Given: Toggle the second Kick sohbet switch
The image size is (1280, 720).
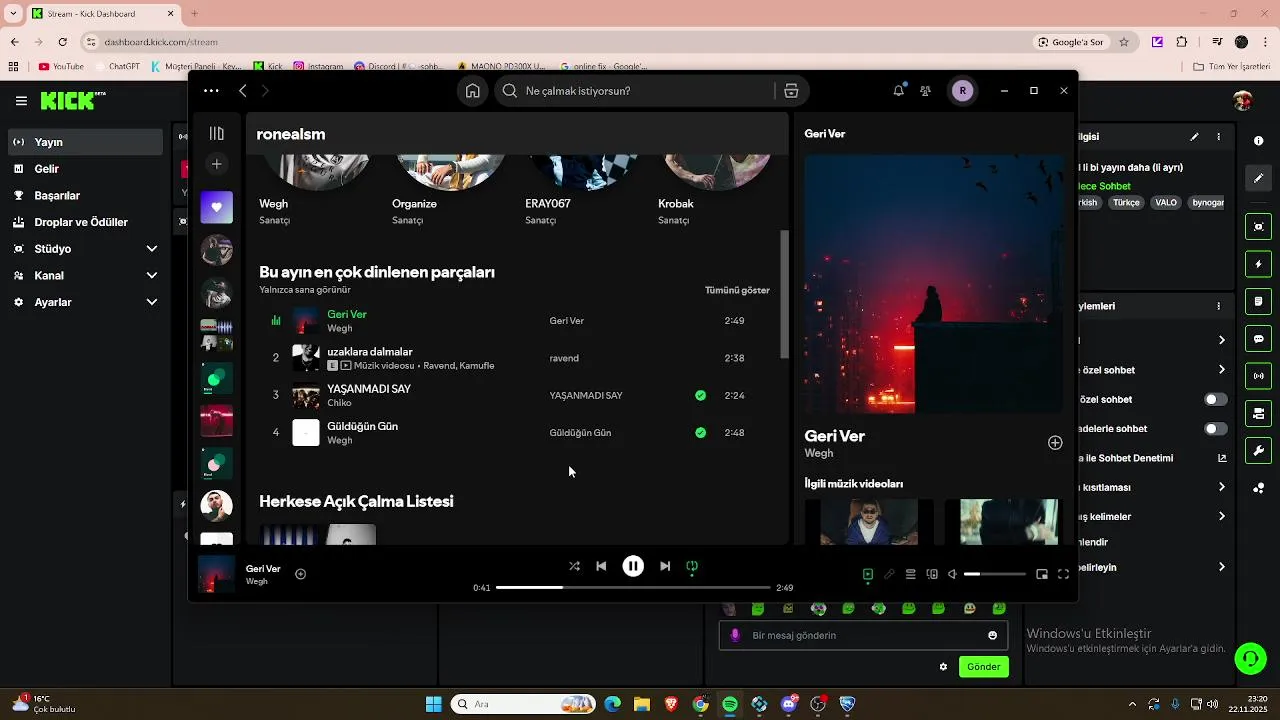Looking at the screenshot, I should pos(1215,429).
